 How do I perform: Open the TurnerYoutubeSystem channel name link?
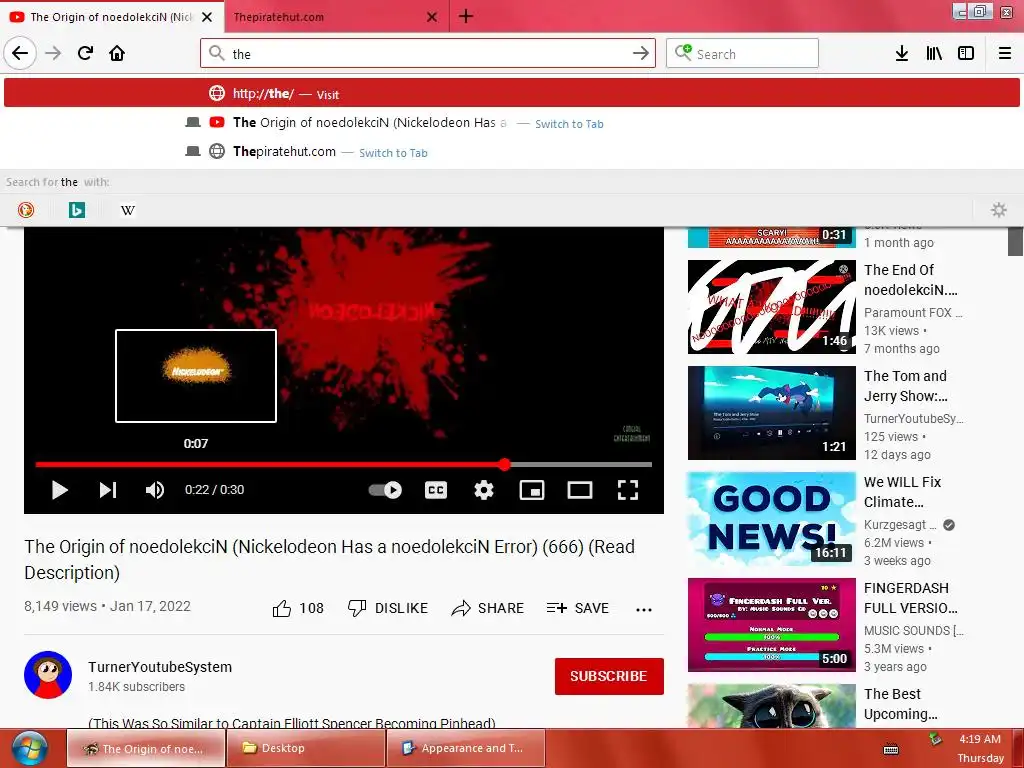pos(160,667)
